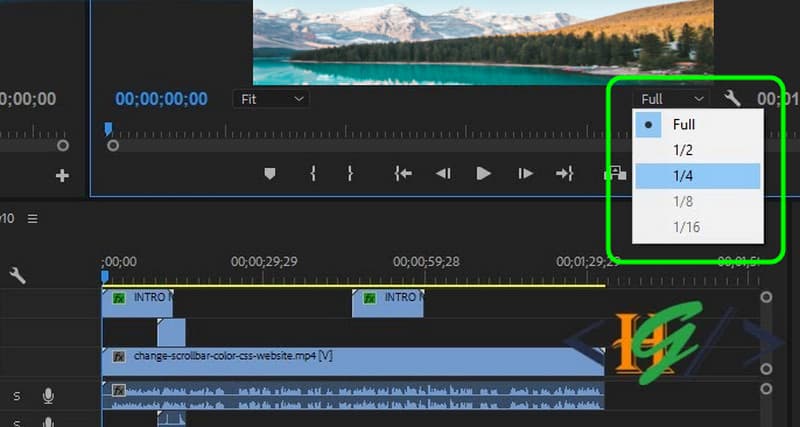This screenshot has width=800, height=427.
Task: Click the Add Marker button in transport controls
Action: coord(269,174)
